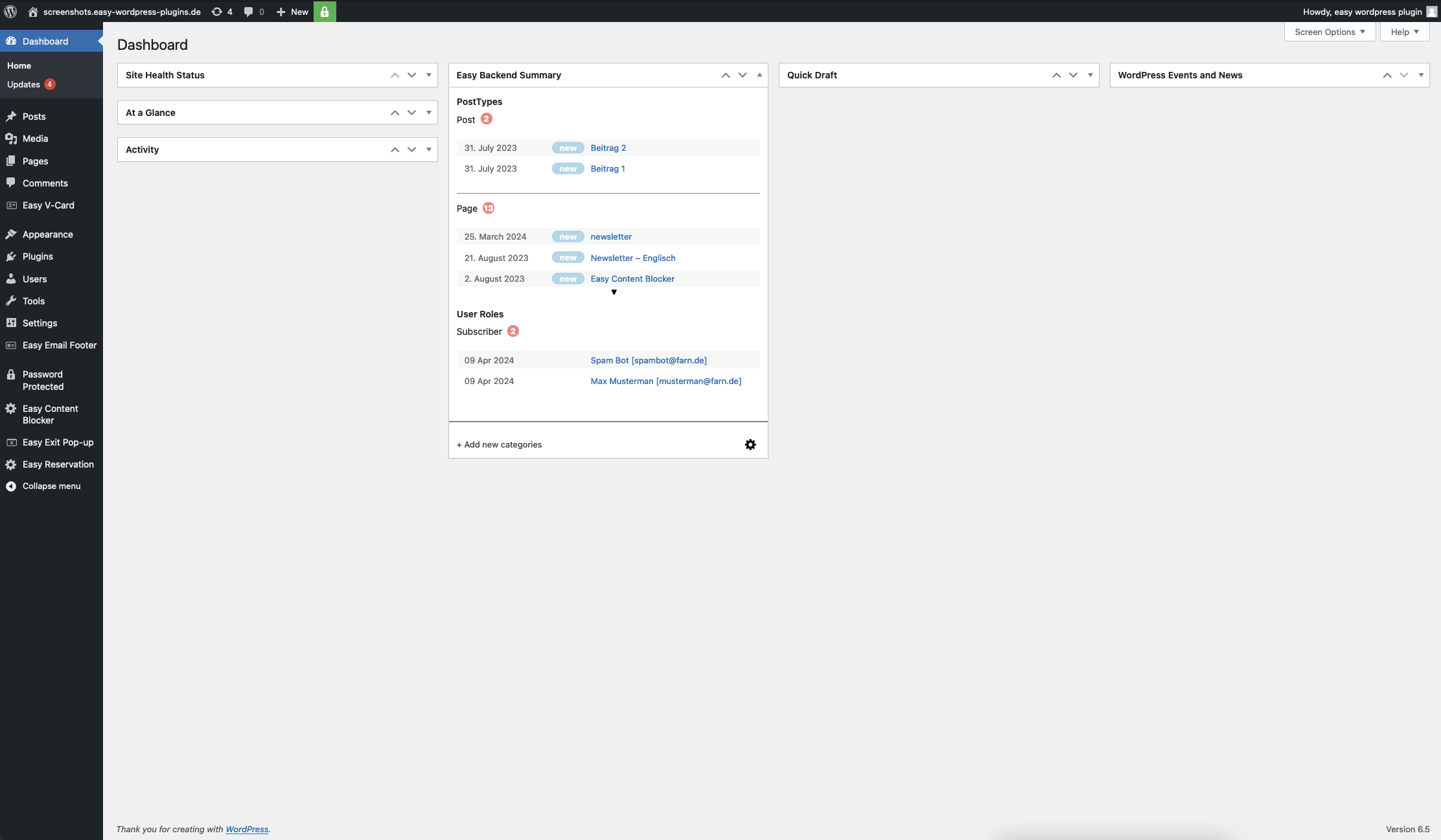This screenshot has width=1441, height=840.
Task: Open the Beitrag 1 post link
Action: coord(608,168)
